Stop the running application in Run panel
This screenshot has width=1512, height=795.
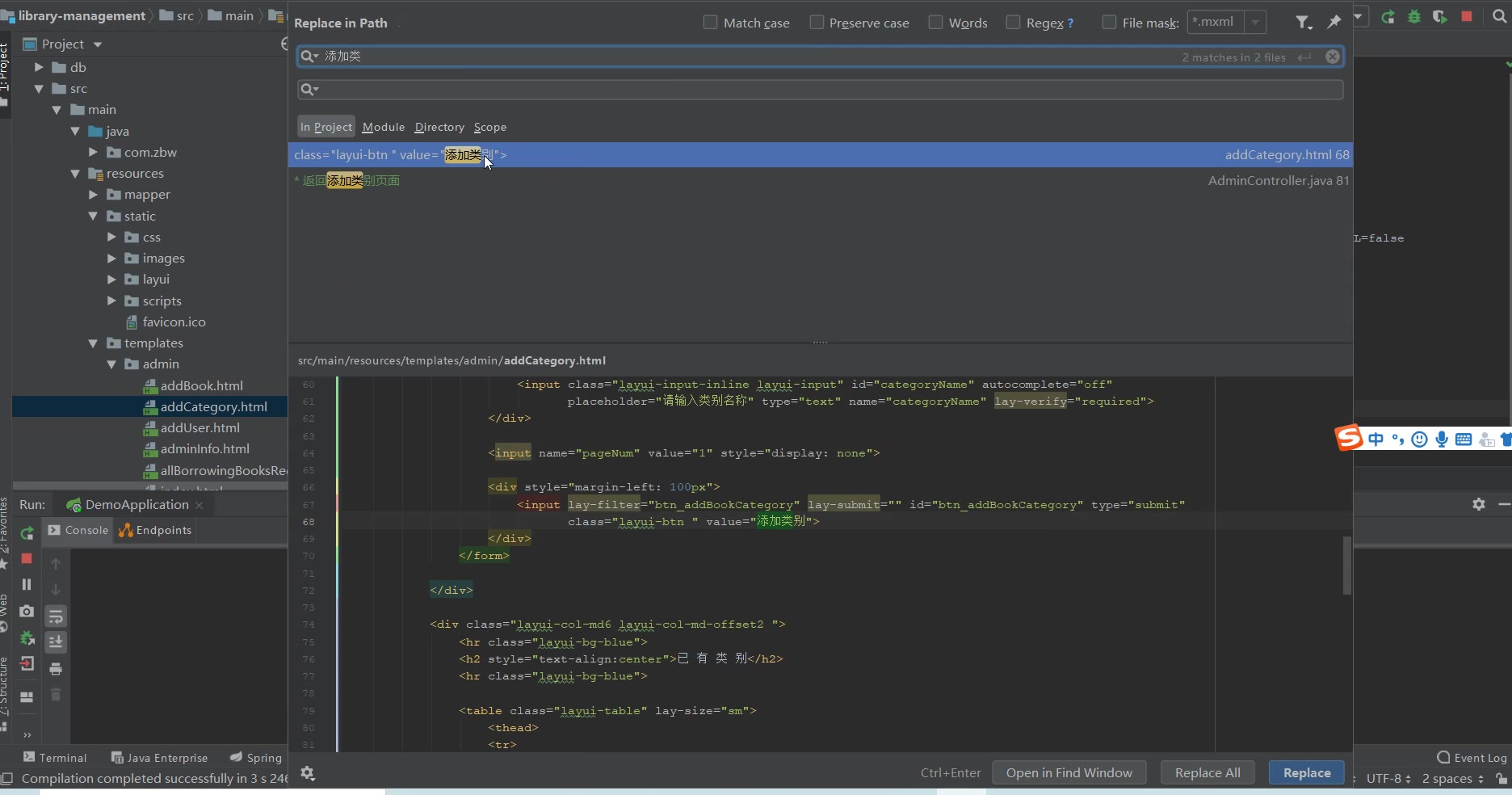pos(27,558)
